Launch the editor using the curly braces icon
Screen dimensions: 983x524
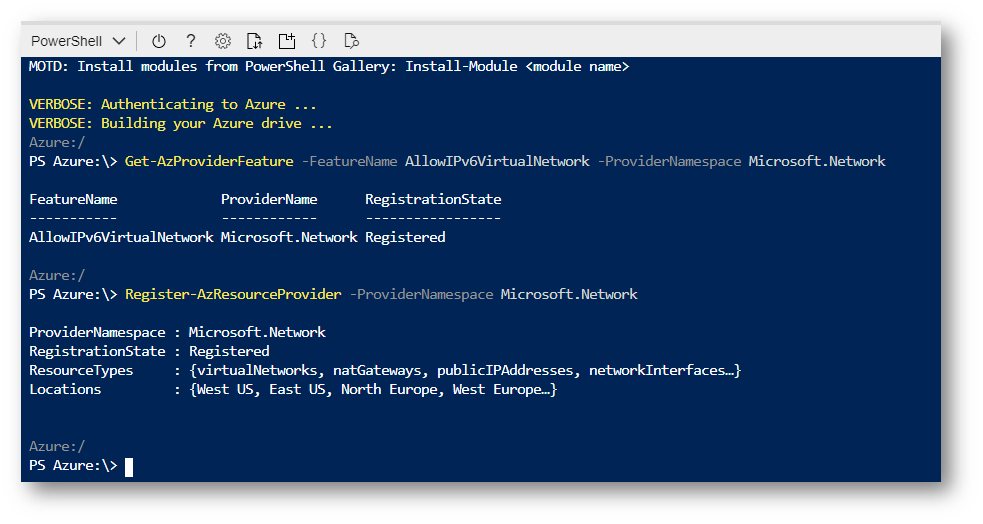point(319,41)
